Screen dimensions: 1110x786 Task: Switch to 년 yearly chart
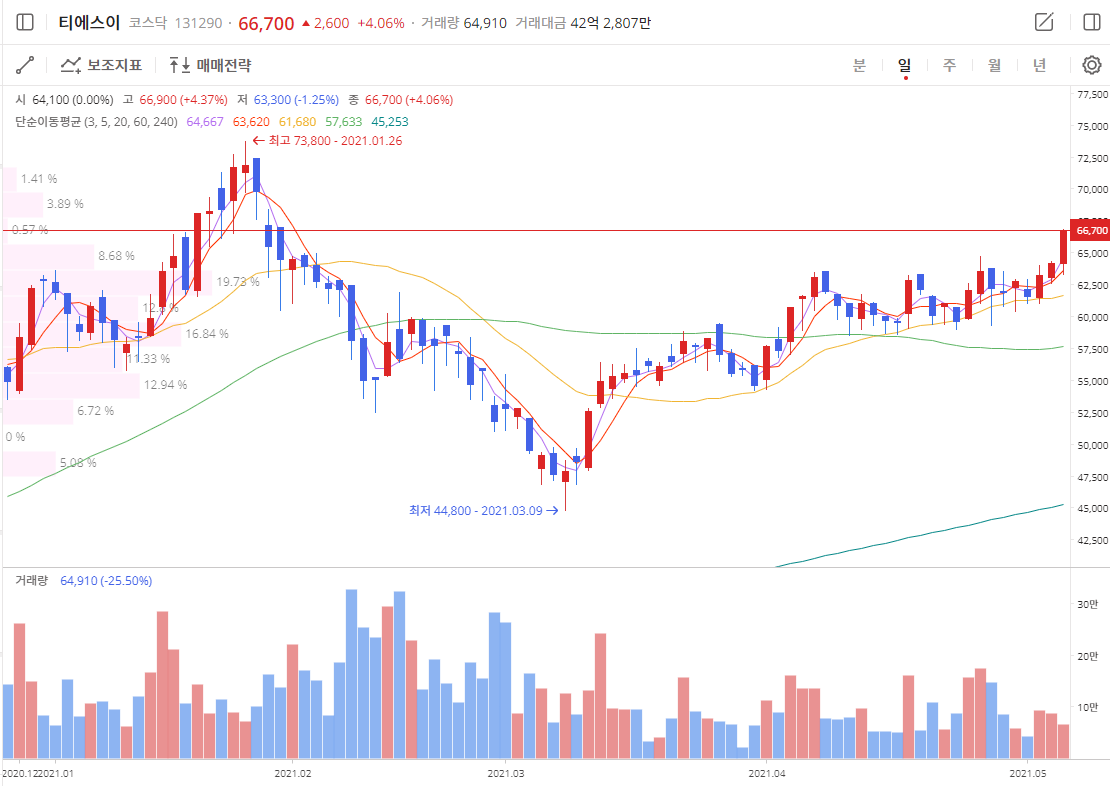click(1039, 65)
